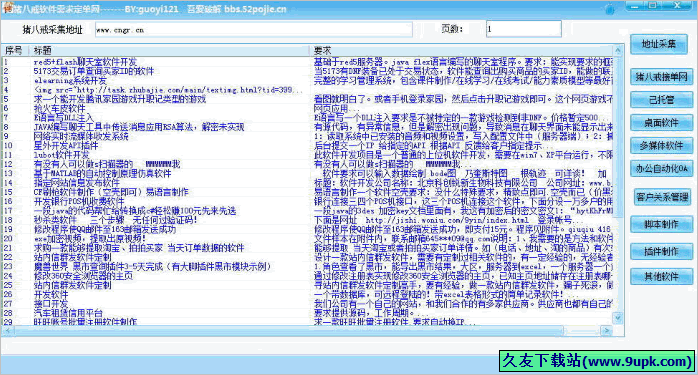Click the vertical scrollbar's down arrow
Screen dimensions: 698x375
[x=617, y=318]
